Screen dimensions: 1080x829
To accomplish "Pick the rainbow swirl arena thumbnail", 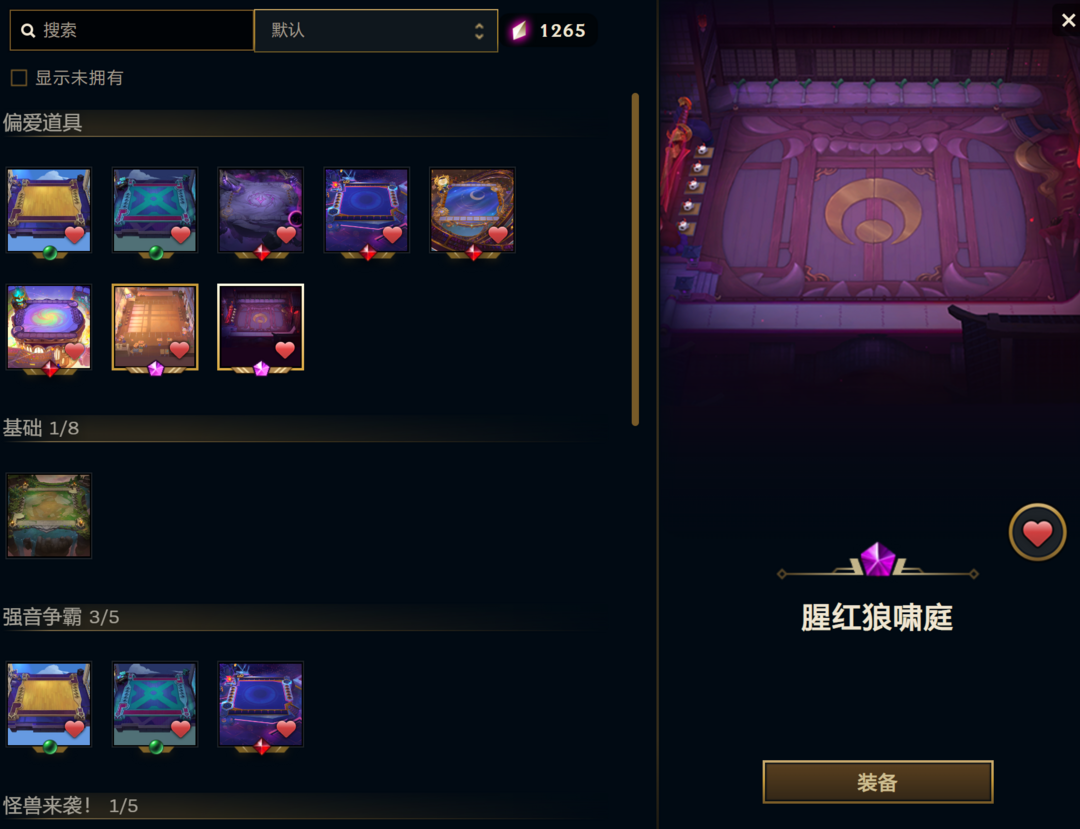I will point(49,327).
